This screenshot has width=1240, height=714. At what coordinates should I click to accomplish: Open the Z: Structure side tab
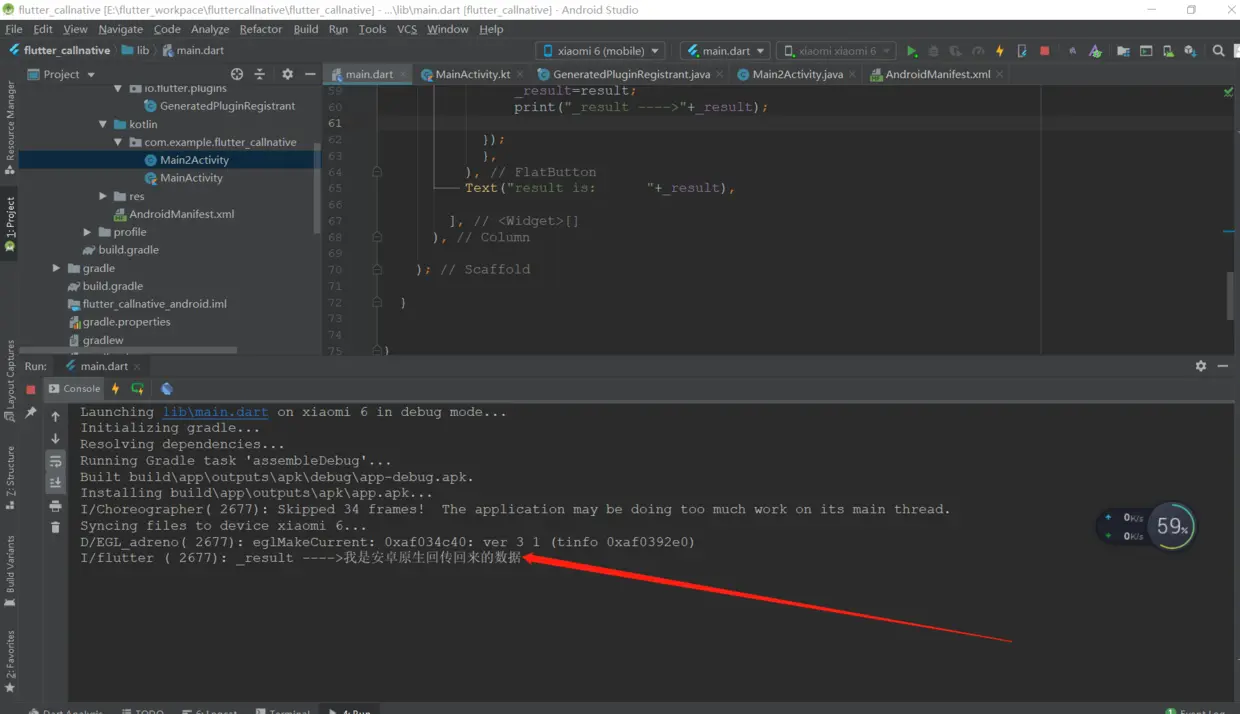tap(10, 478)
